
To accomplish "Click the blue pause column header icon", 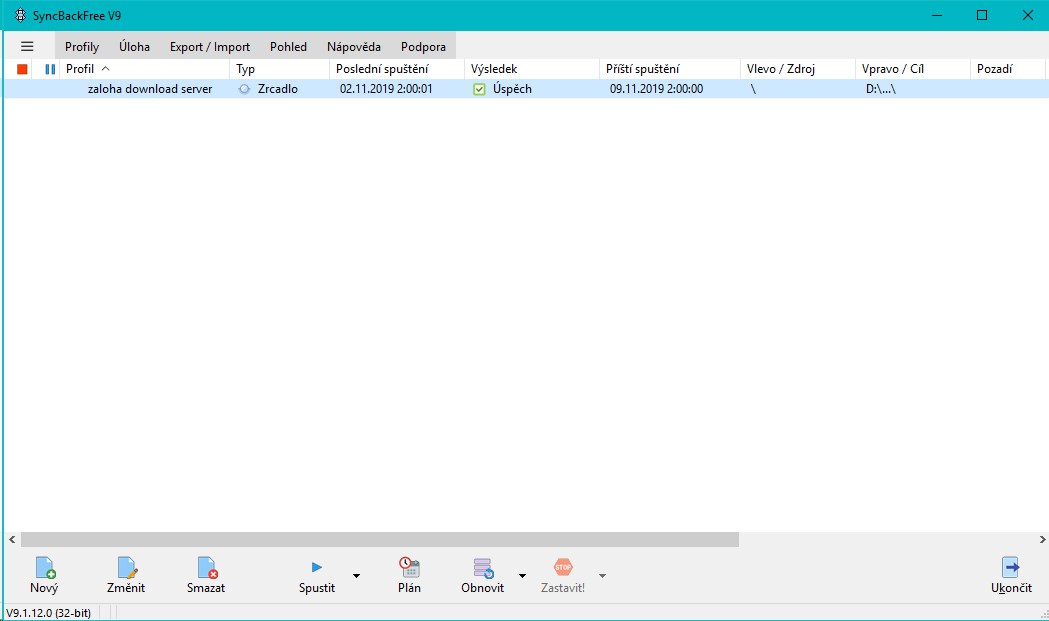I will pyautogui.click(x=50, y=69).
